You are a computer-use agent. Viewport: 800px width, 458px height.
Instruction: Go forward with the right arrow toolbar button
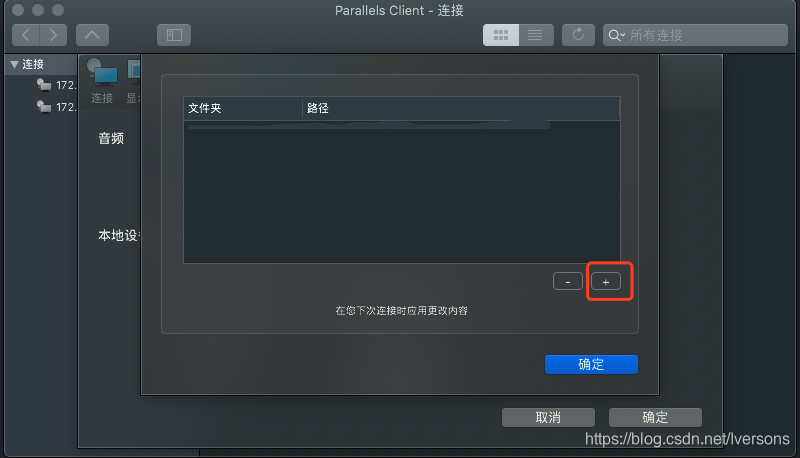pyautogui.click(x=53, y=35)
